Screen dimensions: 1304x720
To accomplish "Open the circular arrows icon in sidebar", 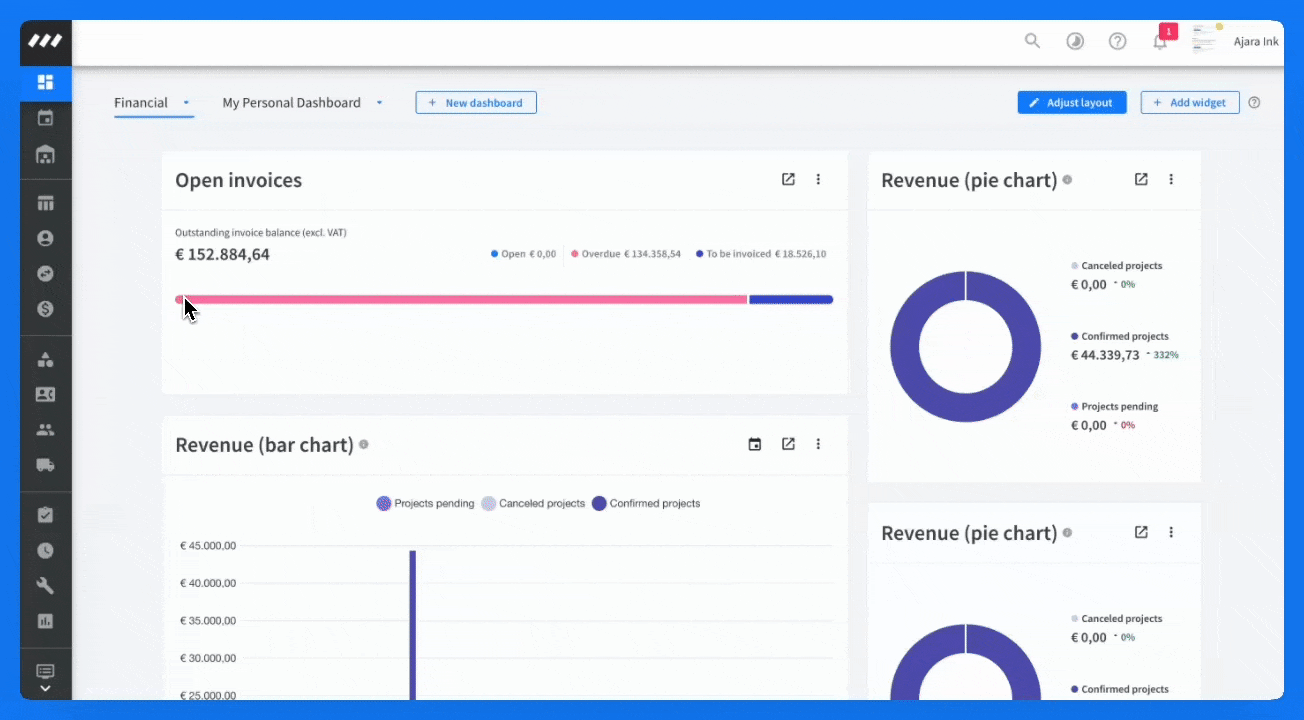I will [x=45, y=273].
